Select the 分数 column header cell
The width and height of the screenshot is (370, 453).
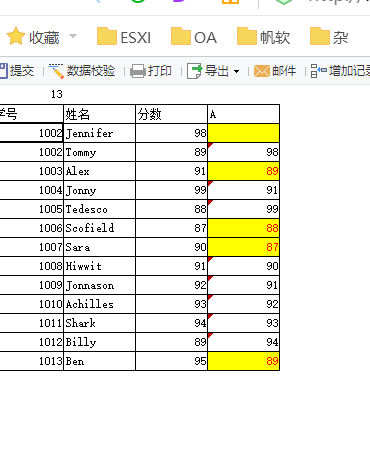point(171,114)
